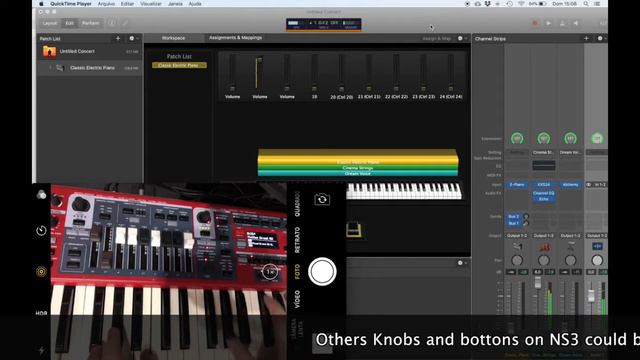Switch to Edit mode button
This screenshot has width=640, height=360.
69,23
